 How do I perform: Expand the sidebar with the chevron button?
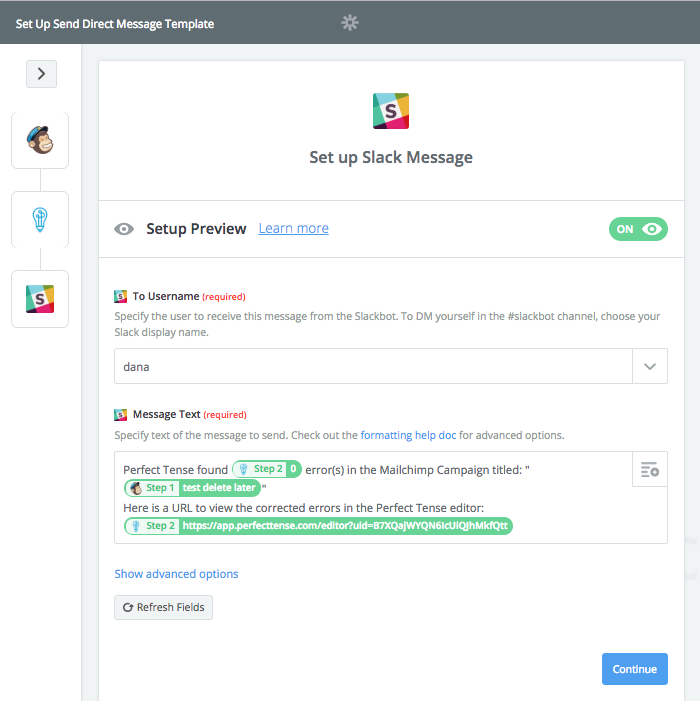(41, 74)
